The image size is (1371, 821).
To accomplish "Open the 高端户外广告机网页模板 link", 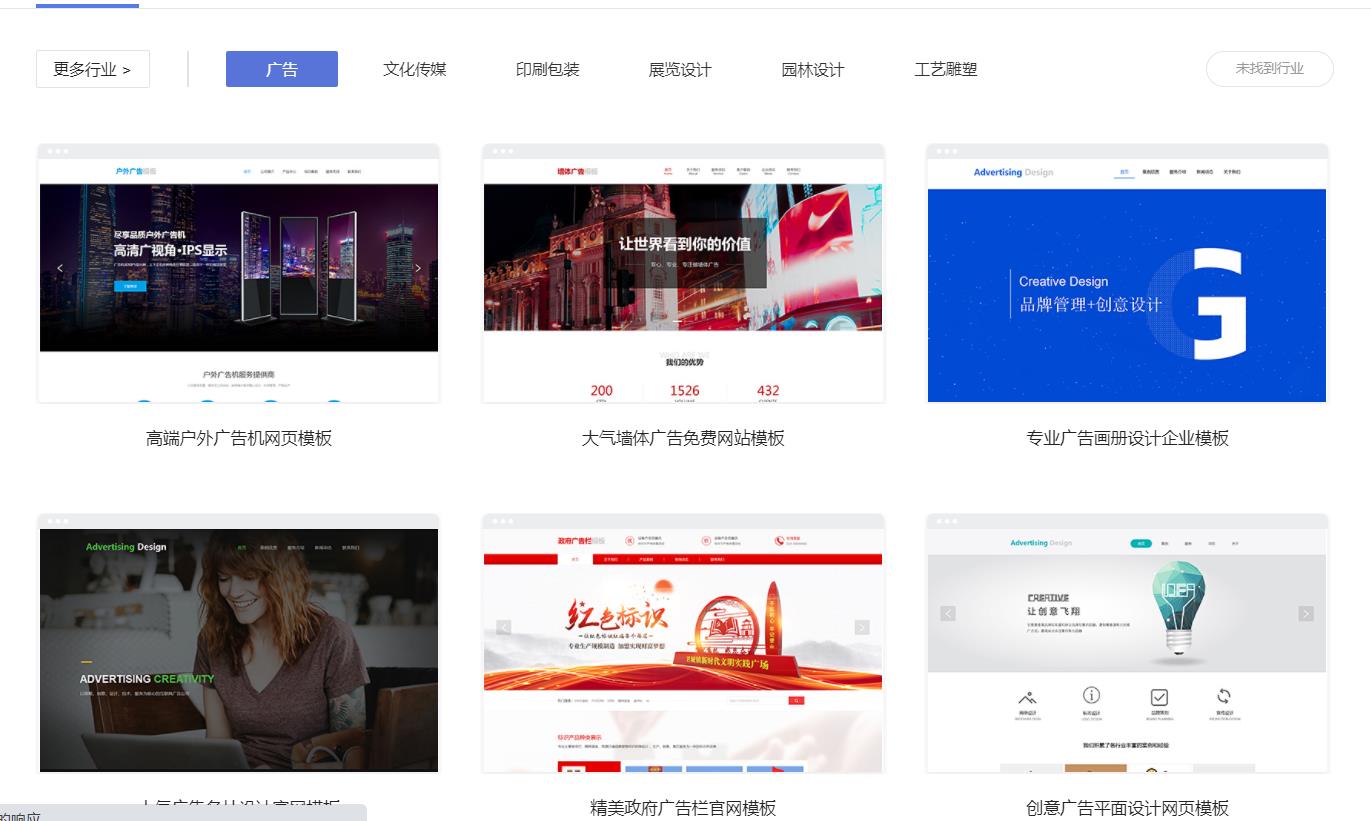I will [x=237, y=438].
